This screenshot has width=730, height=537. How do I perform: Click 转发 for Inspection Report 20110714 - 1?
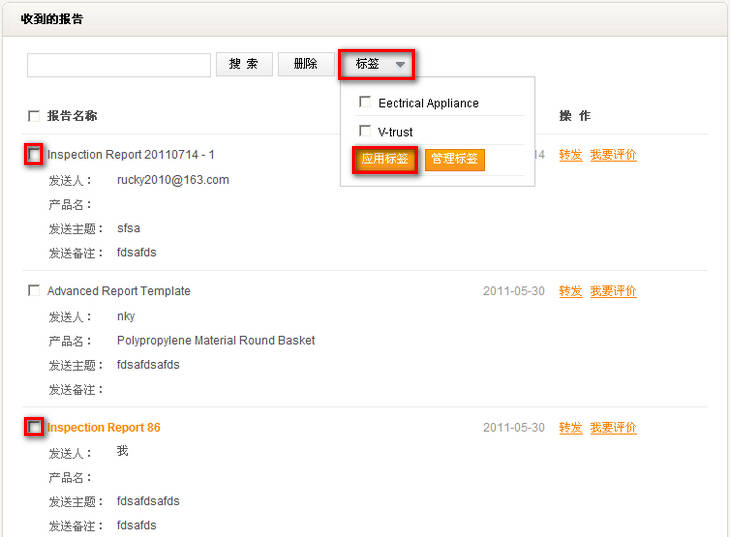[570, 155]
